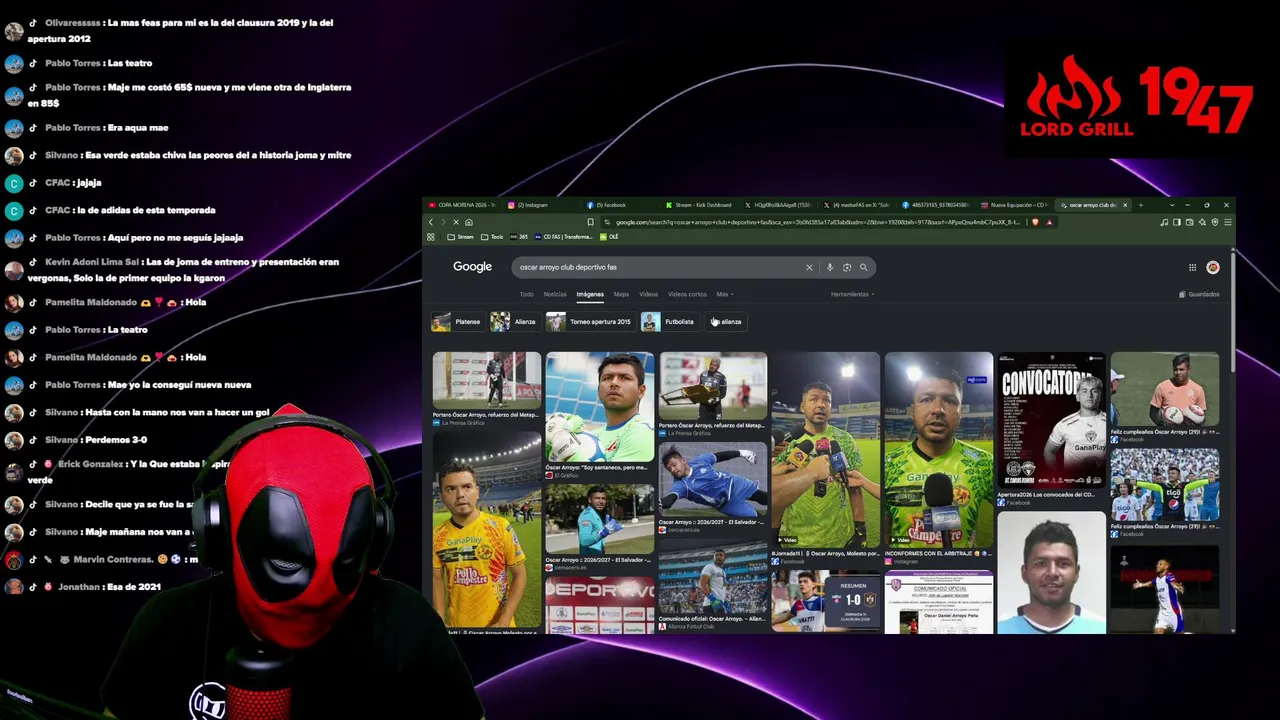Open the RESUMEN 1-0 video thumbnail
This screenshot has height=720, width=1280.
click(826, 603)
